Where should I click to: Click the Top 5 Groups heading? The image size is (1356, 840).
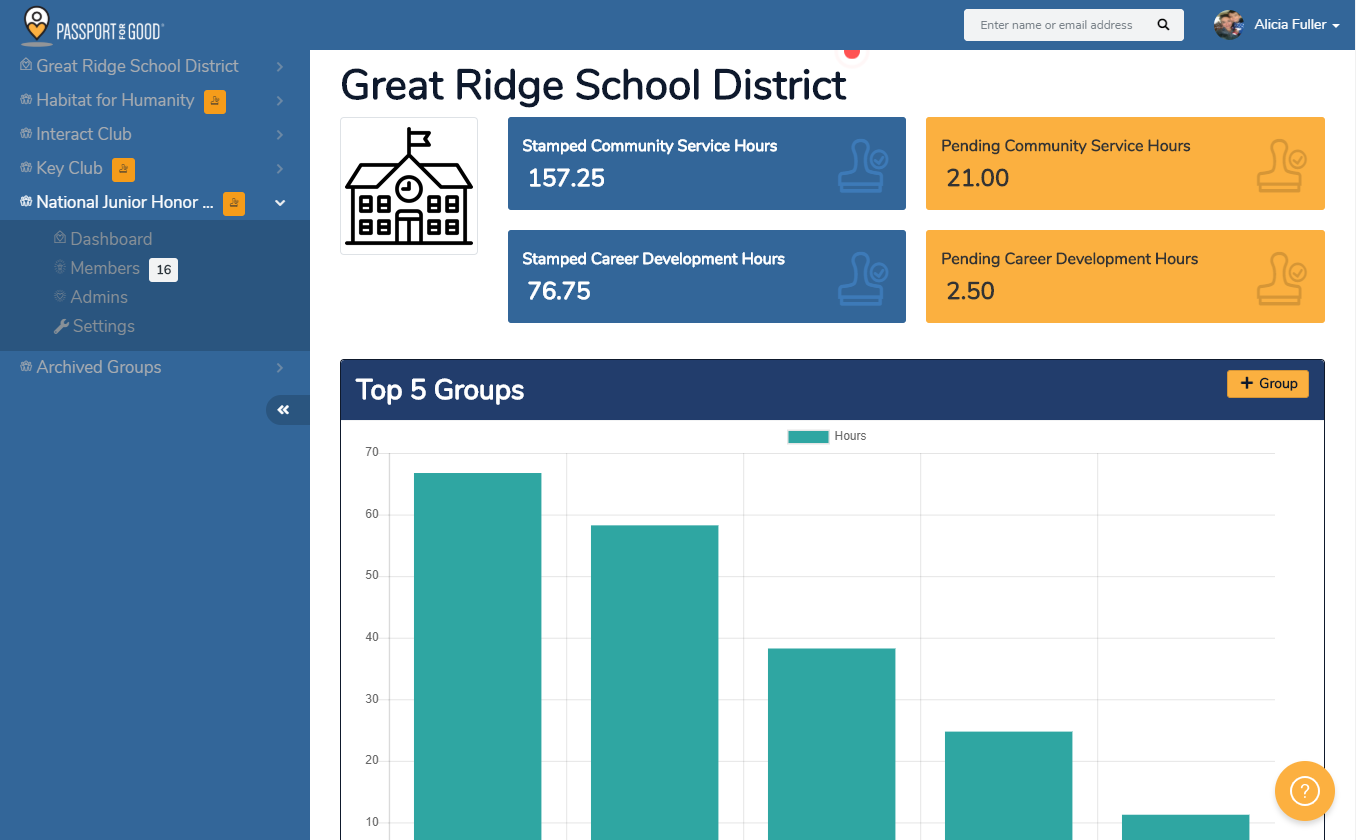click(440, 390)
